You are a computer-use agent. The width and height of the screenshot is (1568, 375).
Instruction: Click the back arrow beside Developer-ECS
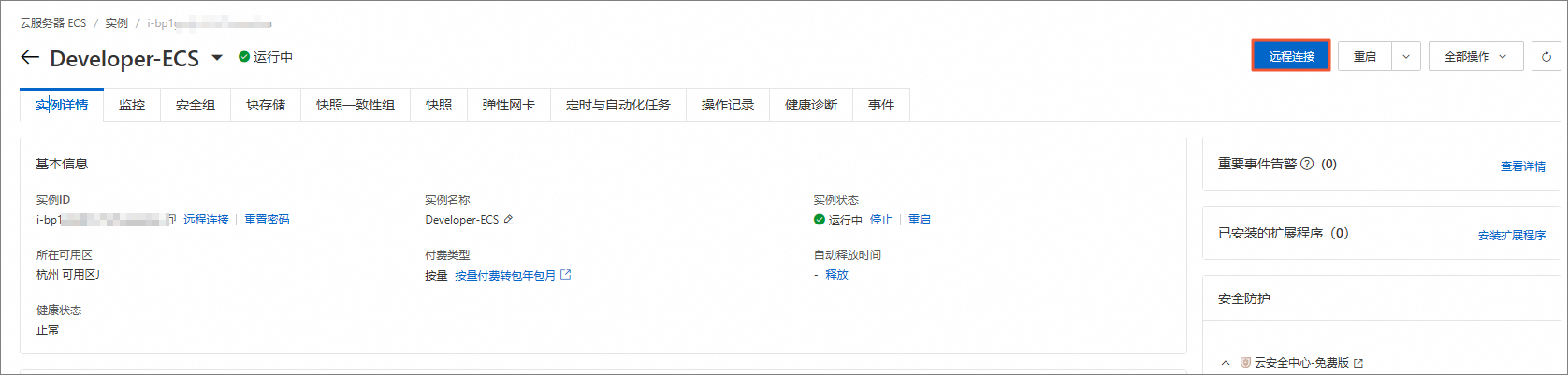pos(30,57)
